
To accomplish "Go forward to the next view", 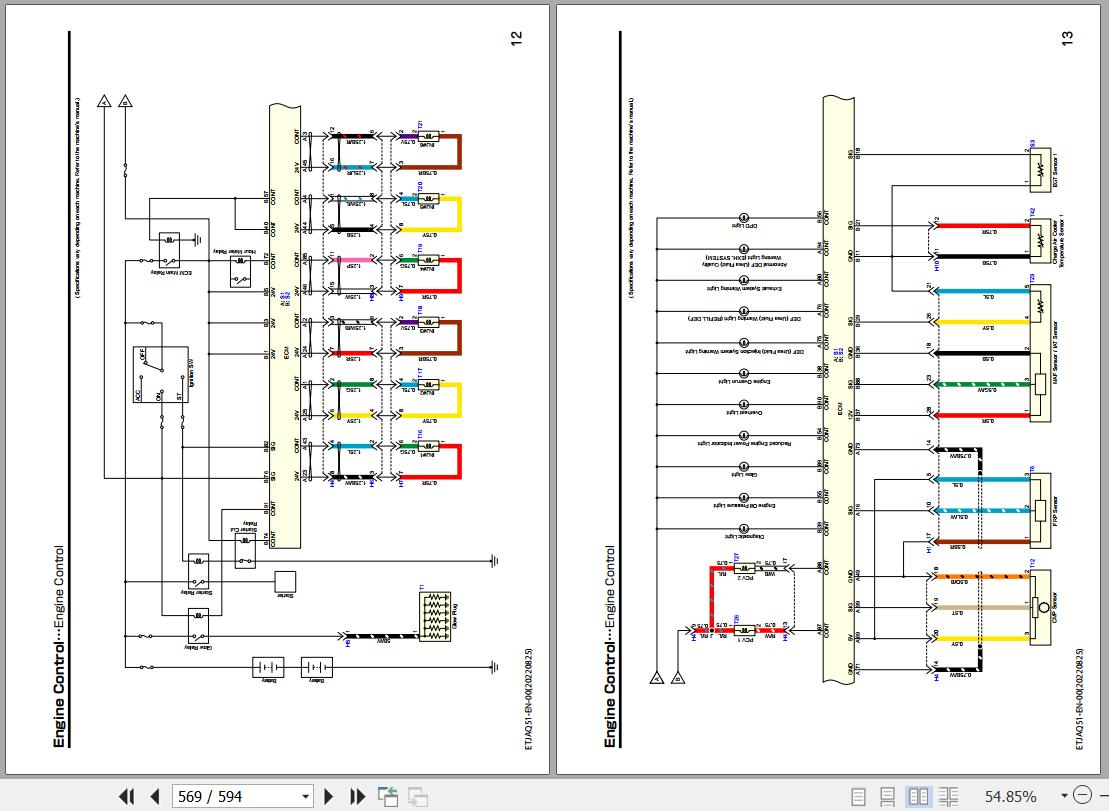I will coord(418,797).
